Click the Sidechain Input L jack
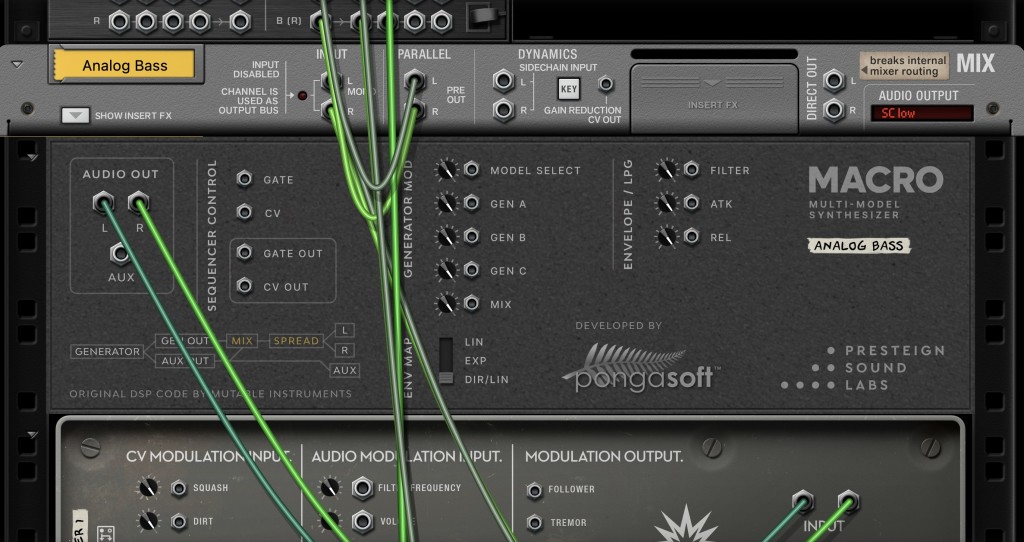Screen dimensions: 1024x542 [503, 80]
